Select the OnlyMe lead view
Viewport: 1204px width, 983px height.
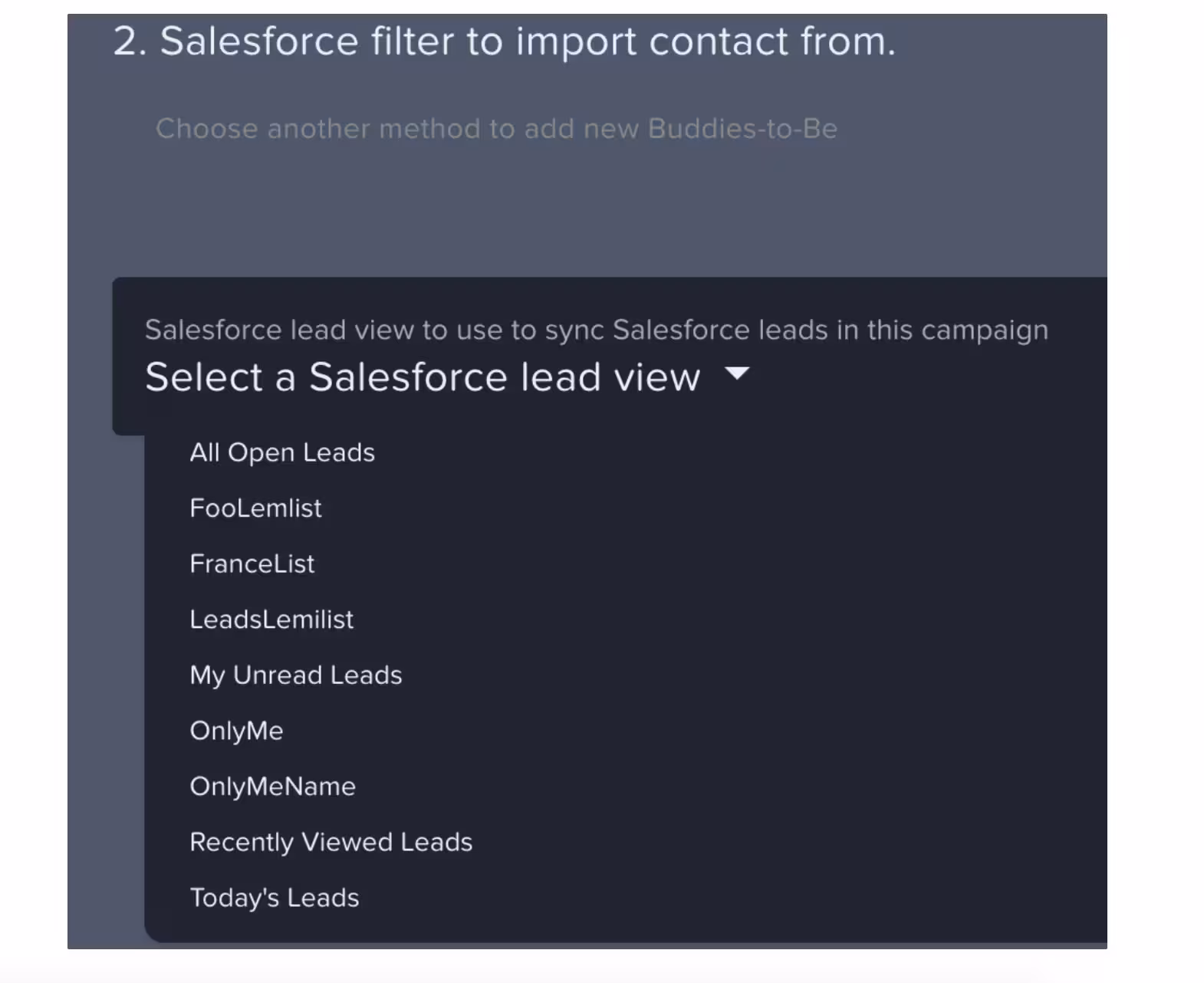coord(236,731)
